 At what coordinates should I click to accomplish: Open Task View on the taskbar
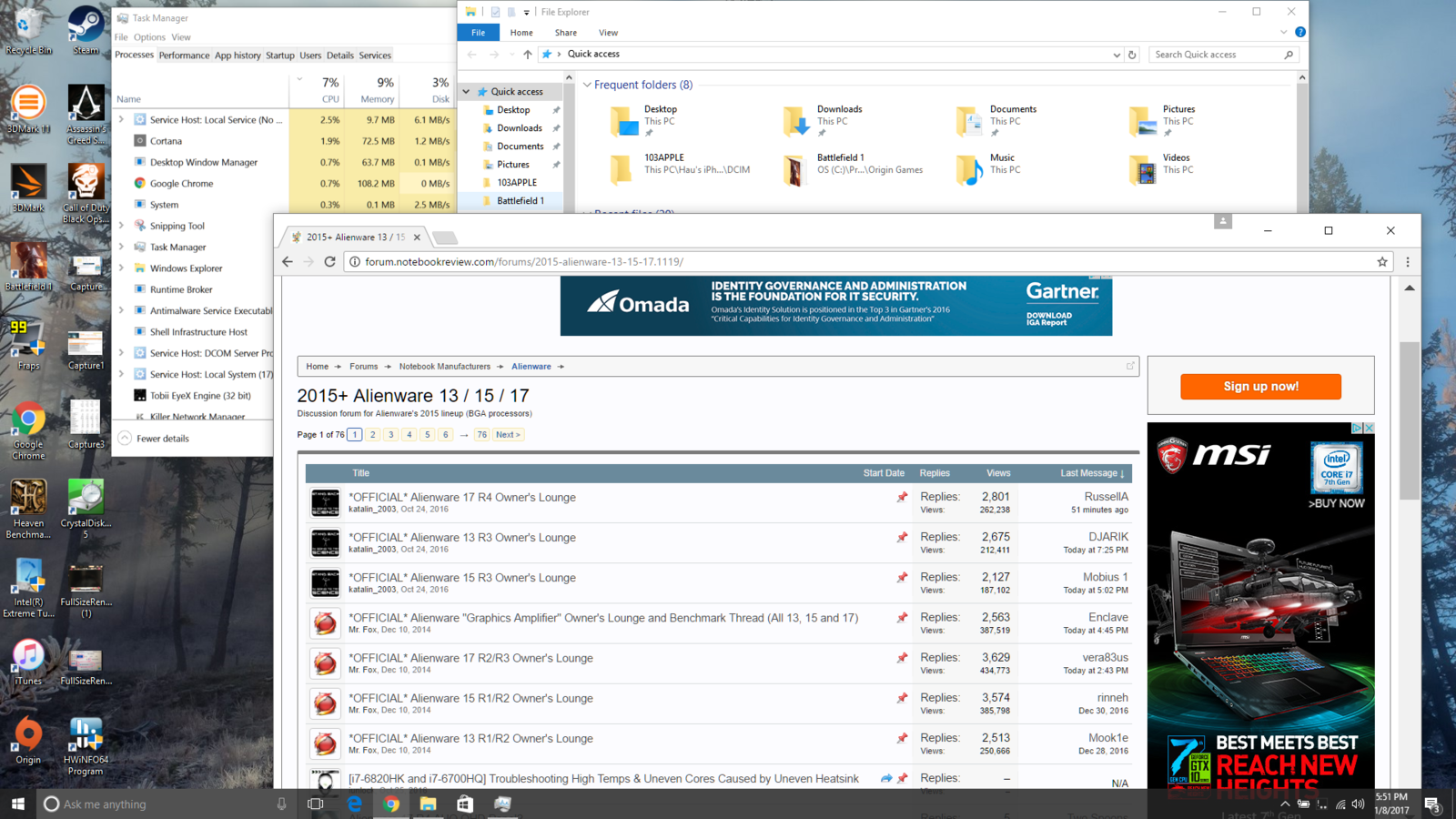click(316, 804)
